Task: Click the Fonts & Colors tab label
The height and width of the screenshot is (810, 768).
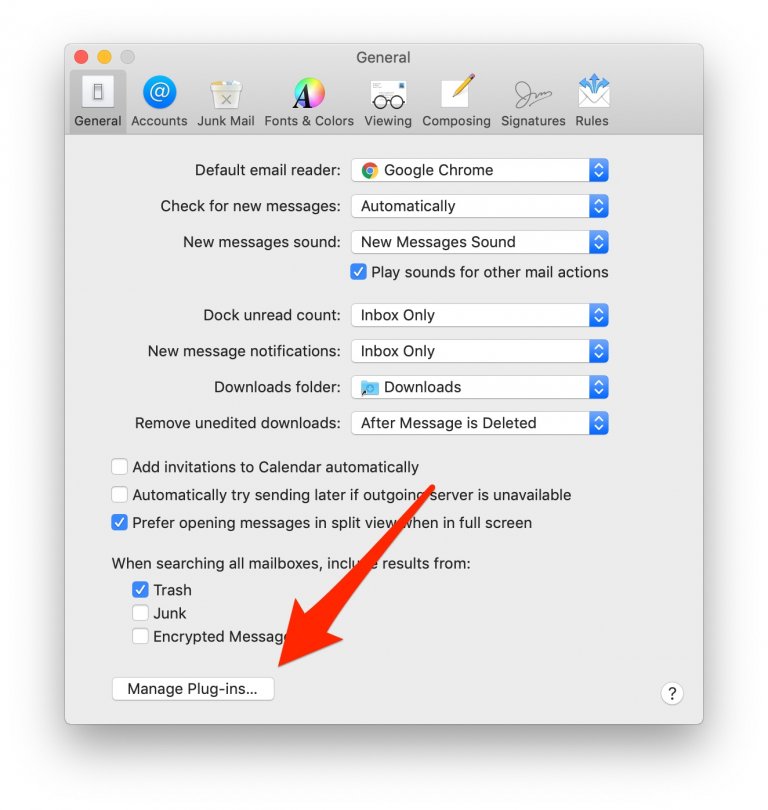Action: [x=309, y=121]
